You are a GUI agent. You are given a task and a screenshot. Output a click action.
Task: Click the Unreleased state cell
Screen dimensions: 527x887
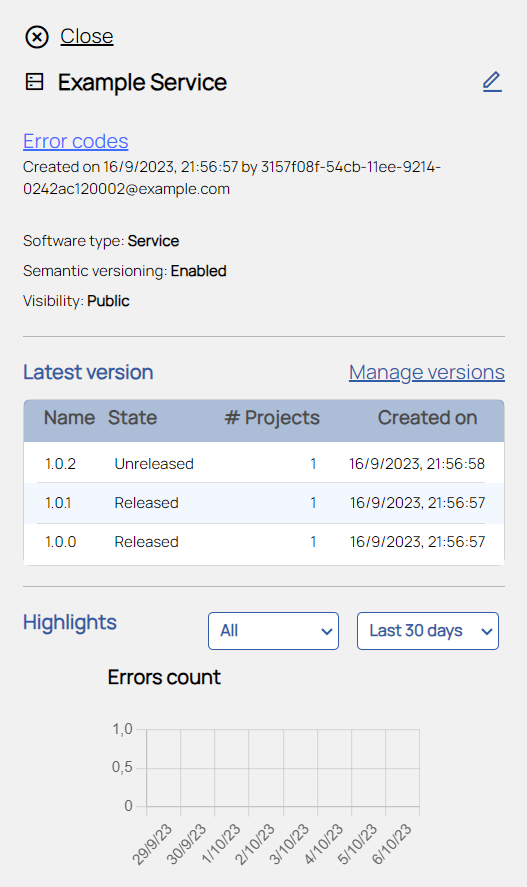coord(154,464)
